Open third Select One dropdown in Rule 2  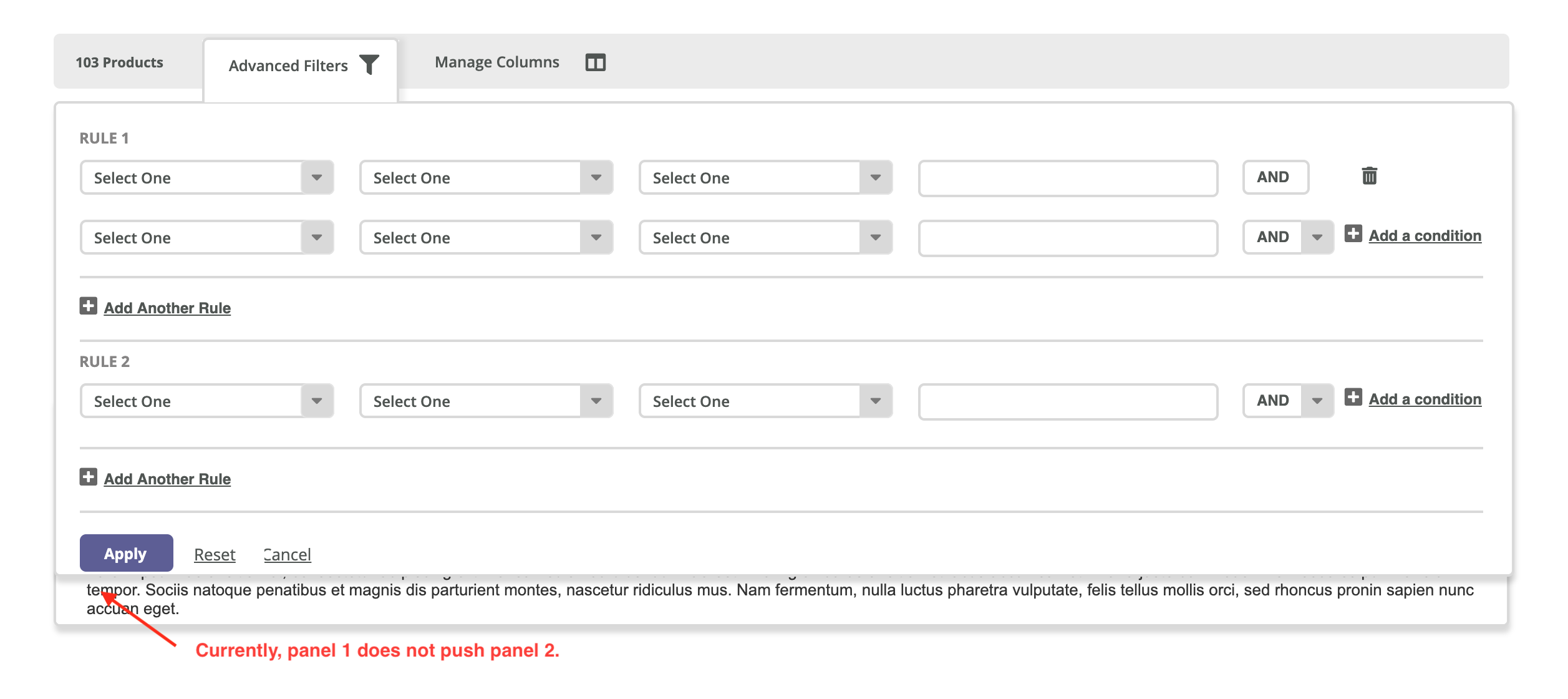pyautogui.click(x=765, y=401)
